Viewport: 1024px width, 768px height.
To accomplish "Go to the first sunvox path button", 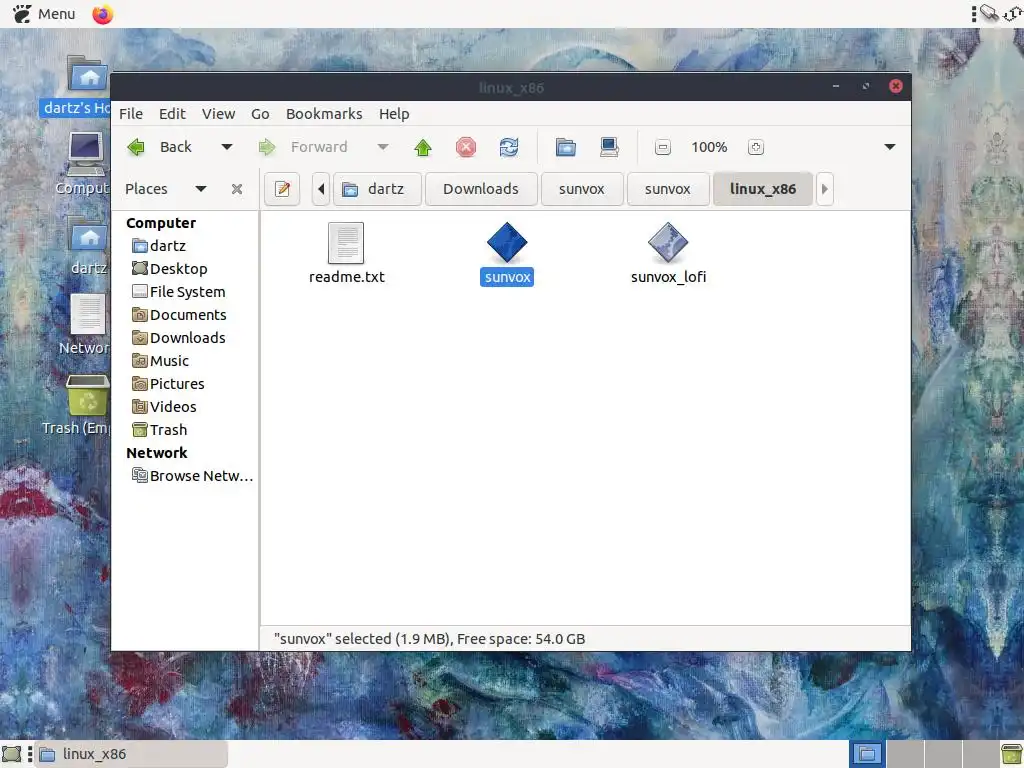I will pos(582,189).
